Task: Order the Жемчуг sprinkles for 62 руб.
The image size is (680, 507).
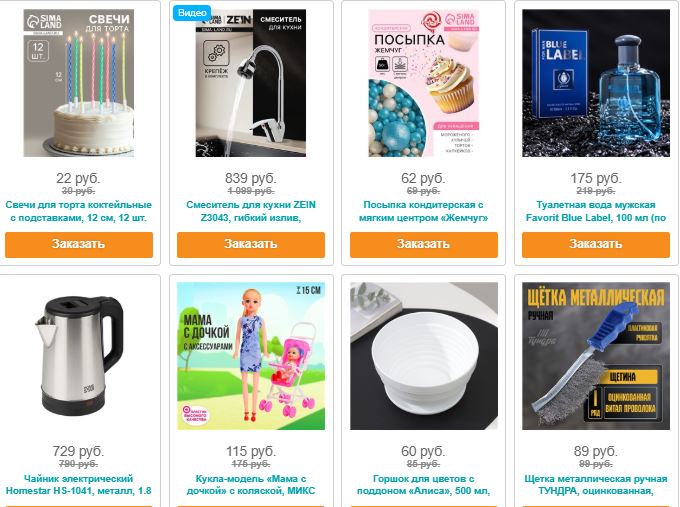Action: pos(424,245)
